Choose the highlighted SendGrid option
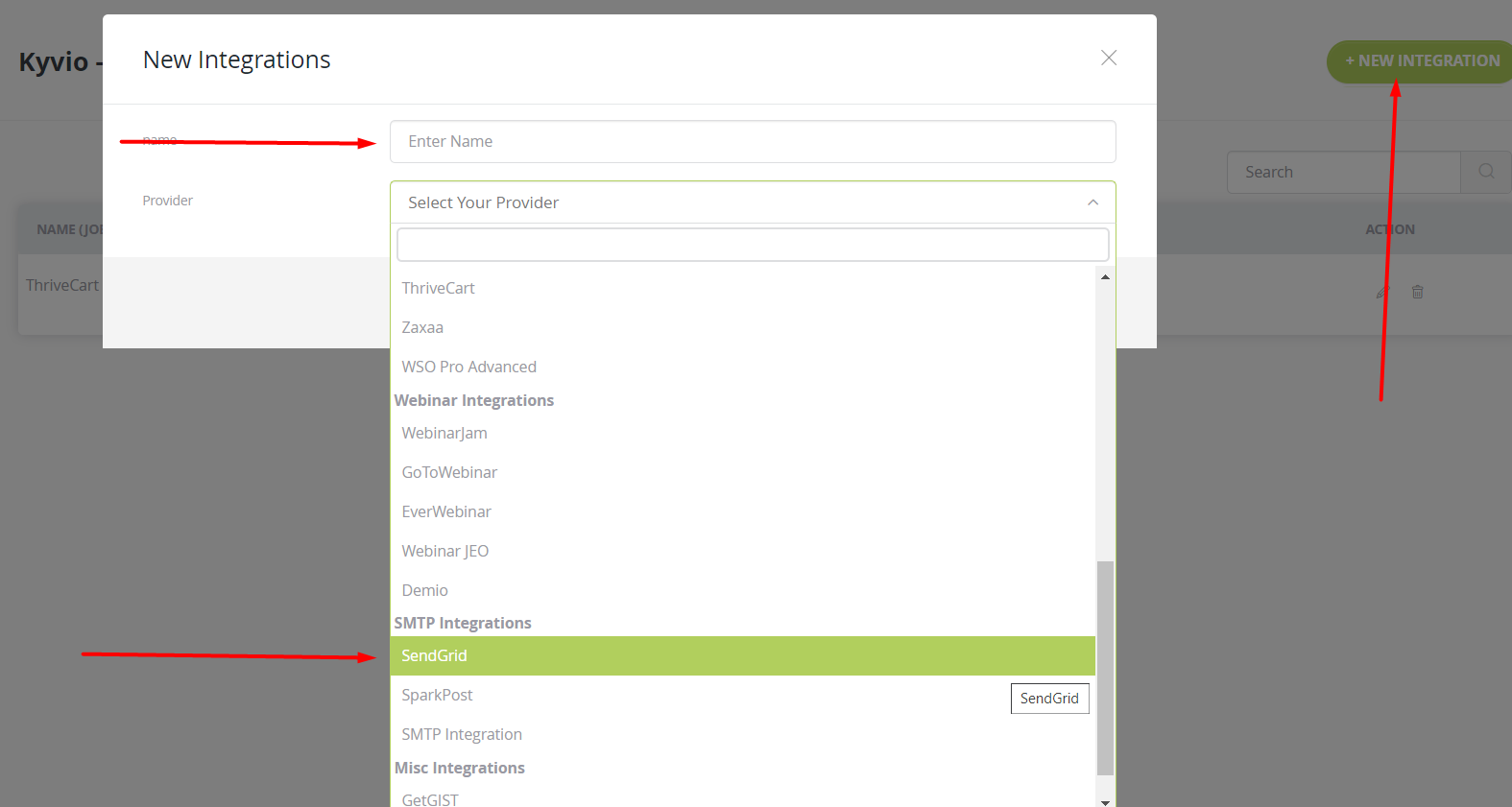The height and width of the screenshot is (807, 1512). pos(743,655)
